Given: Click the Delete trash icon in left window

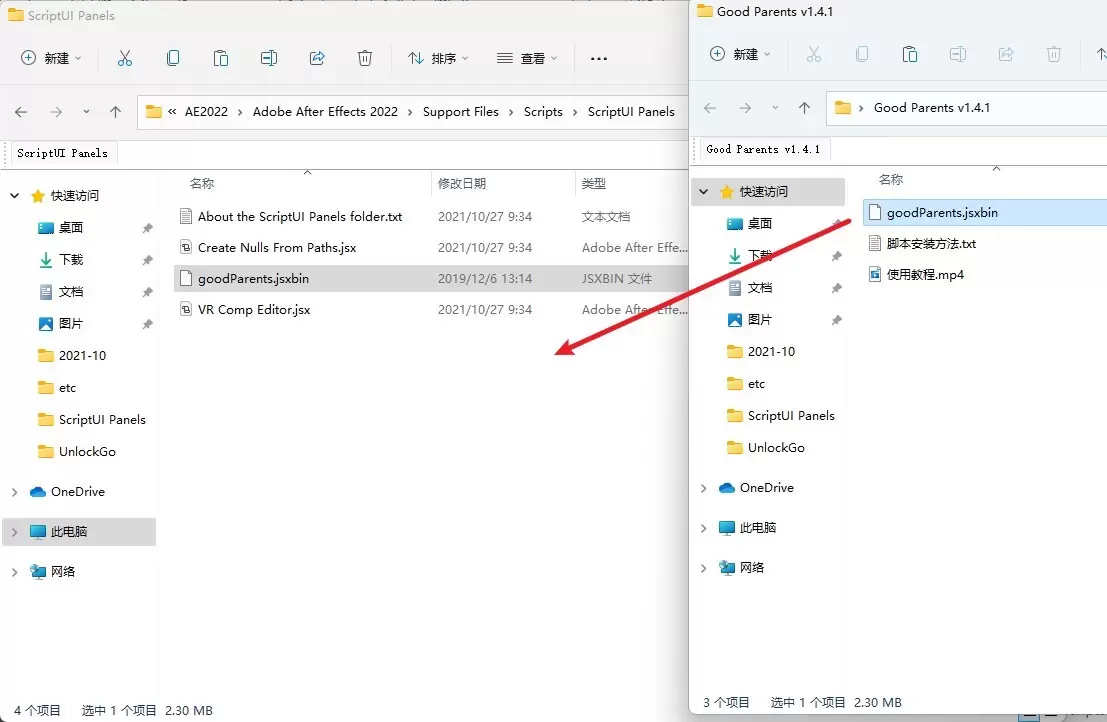Looking at the screenshot, I should (x=365, y=59).
